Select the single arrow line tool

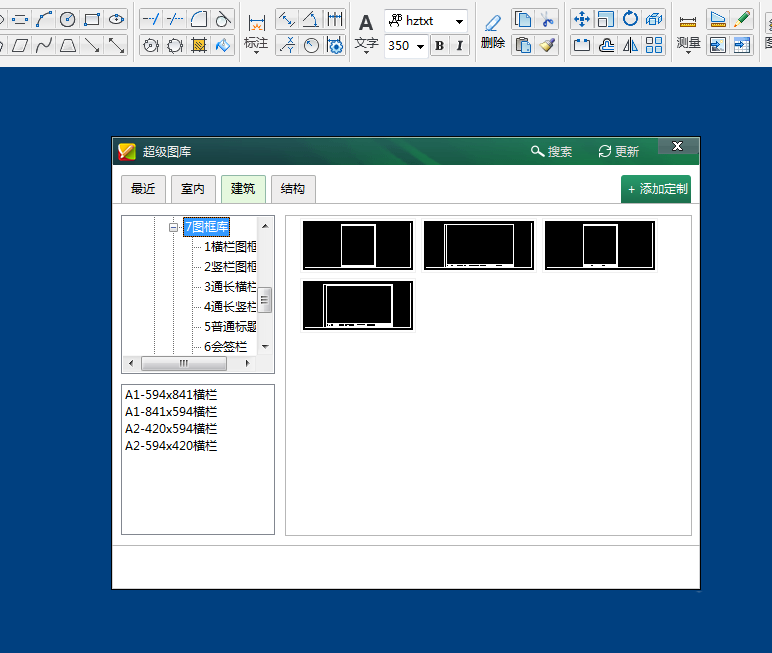point(92,46)
